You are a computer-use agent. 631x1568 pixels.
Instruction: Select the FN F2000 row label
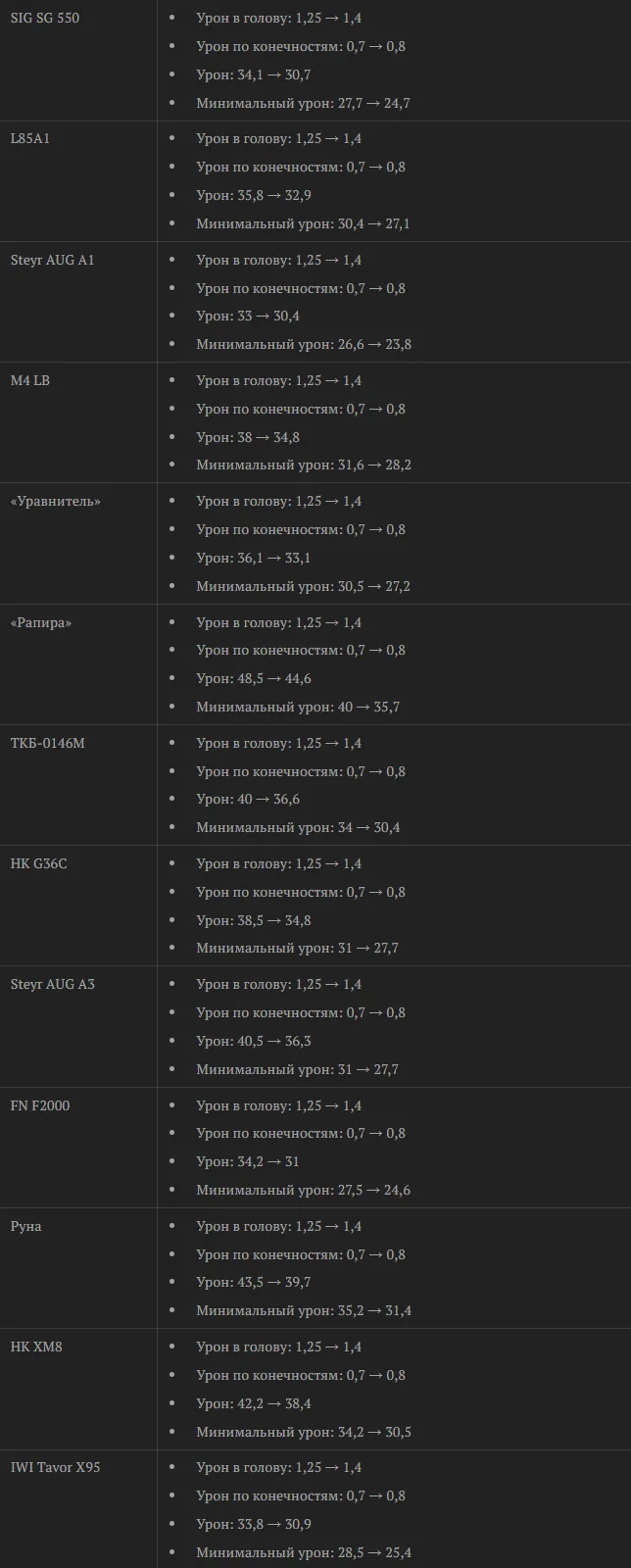click(x=40, y=1105)
